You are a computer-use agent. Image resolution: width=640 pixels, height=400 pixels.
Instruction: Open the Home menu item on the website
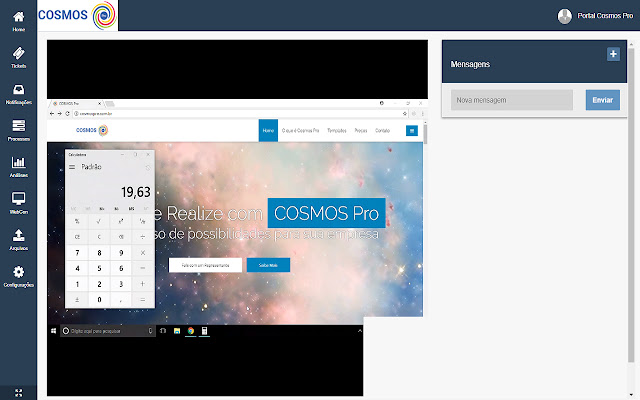pos(268,131)
